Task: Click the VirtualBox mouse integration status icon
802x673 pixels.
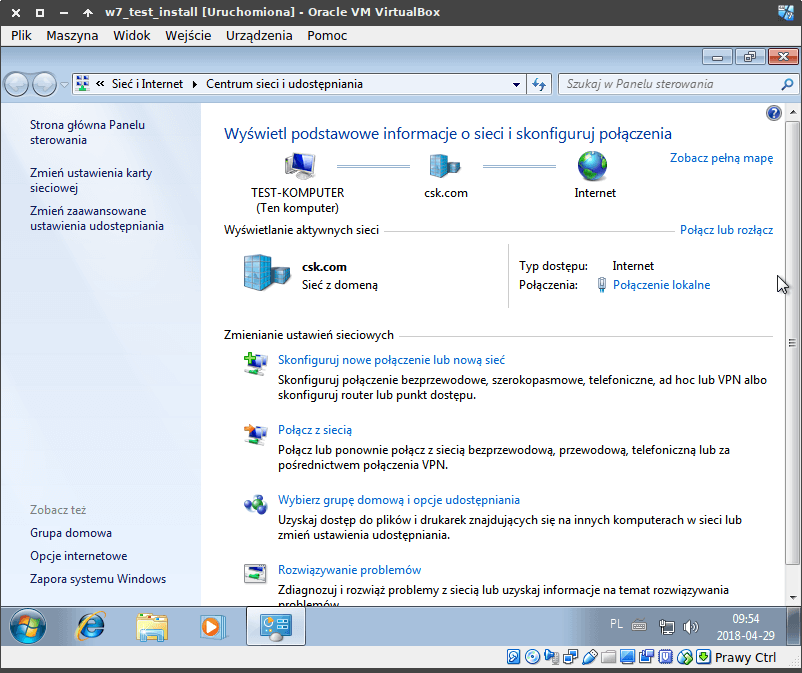Action: (x=684, y=657)
